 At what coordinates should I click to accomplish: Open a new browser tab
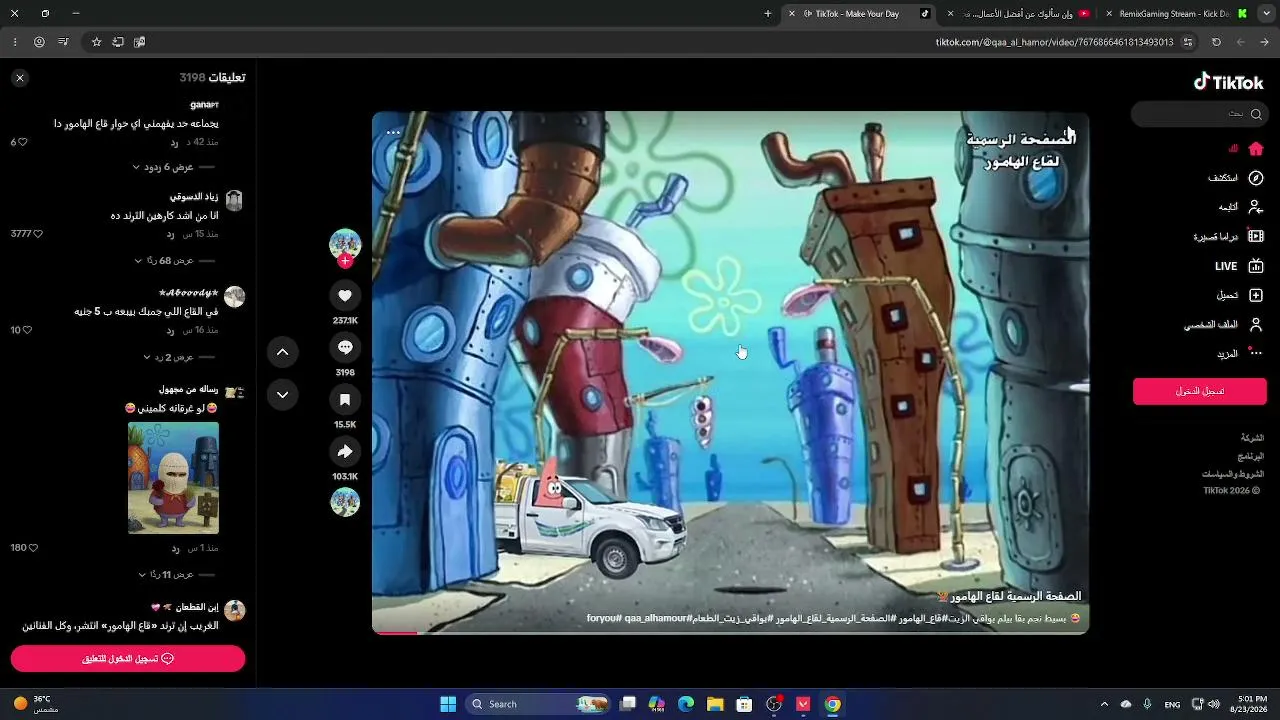point(768,14)
